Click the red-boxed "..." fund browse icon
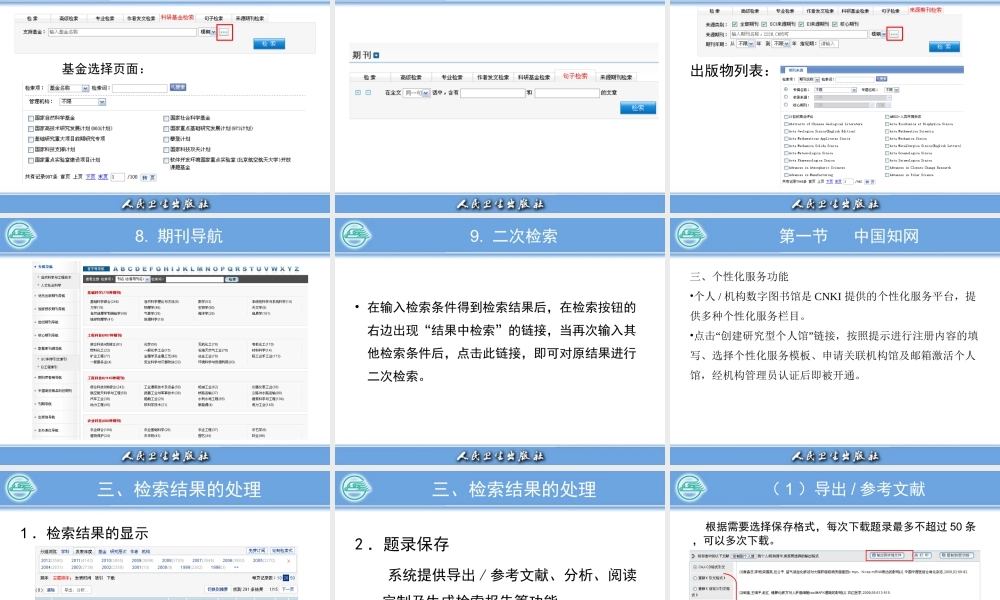This screenshot has width=1000, height=600. coord(225,32)
